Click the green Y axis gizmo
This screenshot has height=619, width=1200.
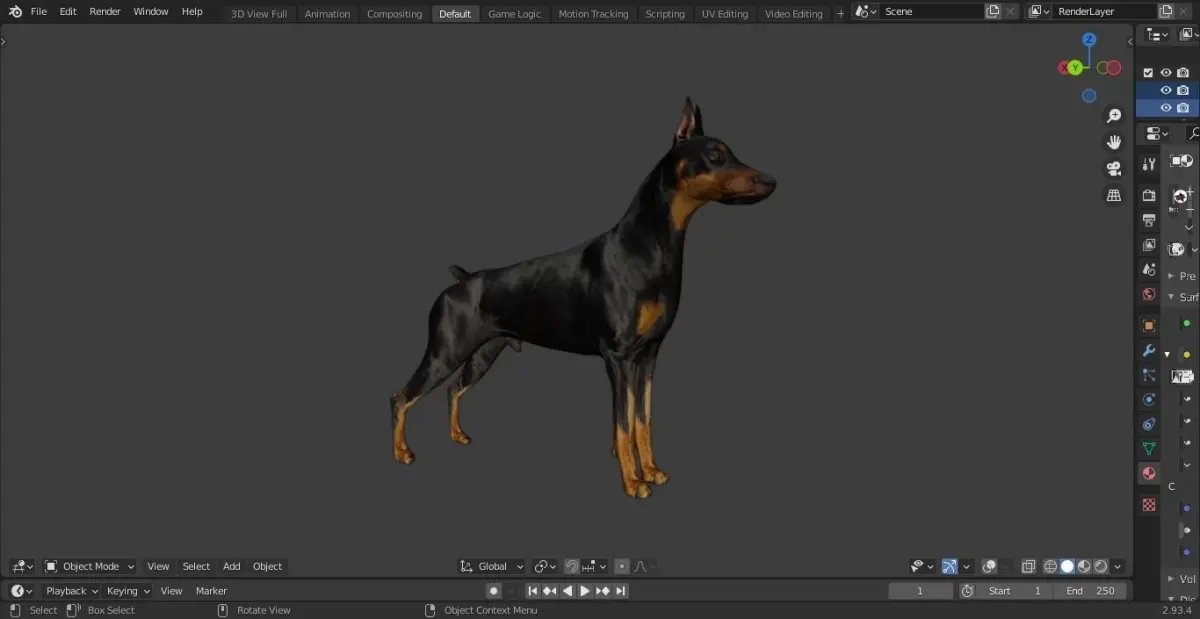click(x=1075, y=67)
